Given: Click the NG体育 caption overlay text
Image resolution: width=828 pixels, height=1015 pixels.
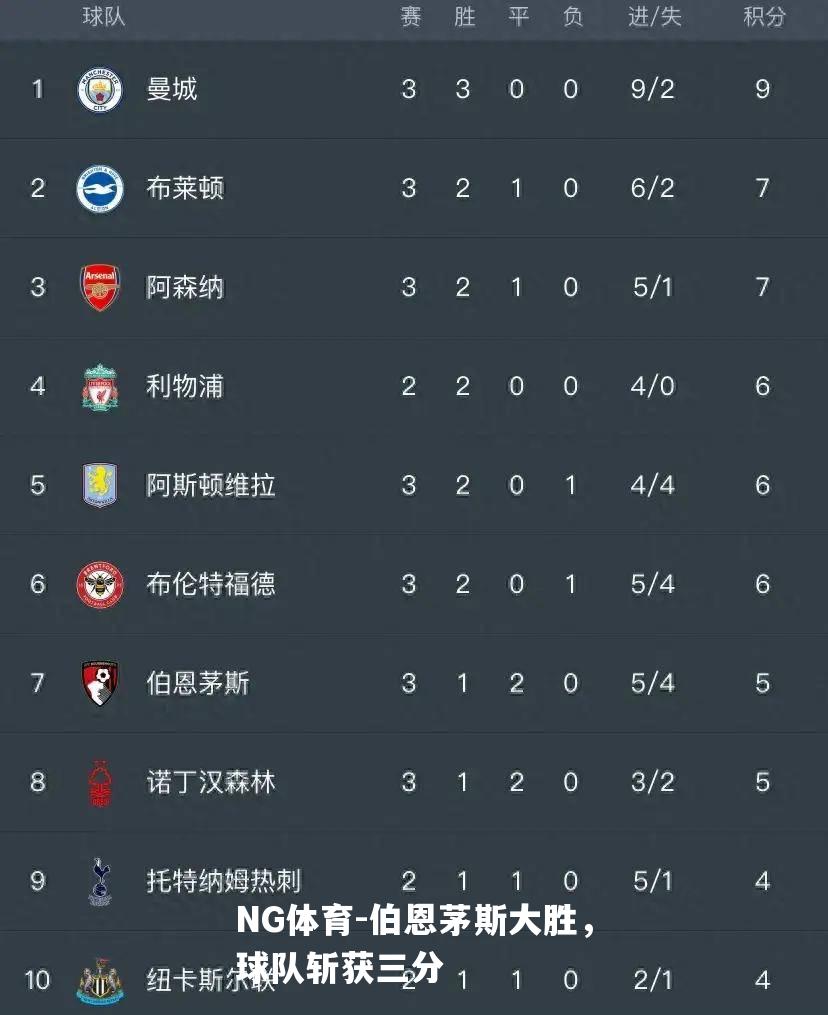Looking at the screenshot, I should 414,944.
